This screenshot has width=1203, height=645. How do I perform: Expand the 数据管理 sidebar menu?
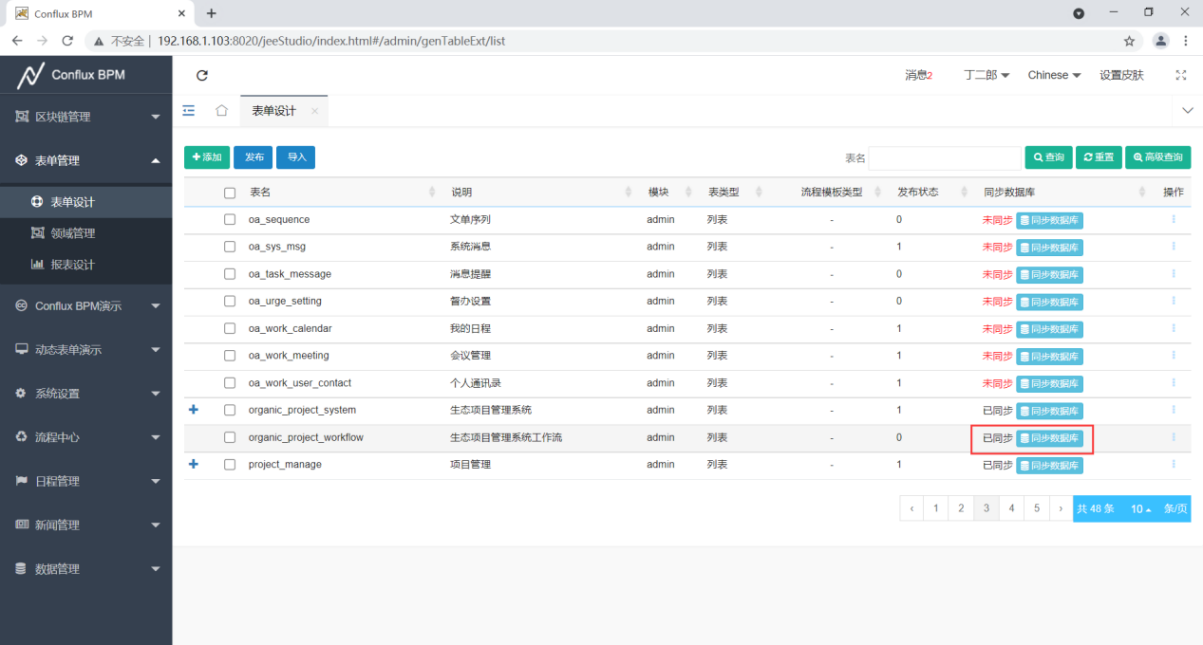tap(86, 569)
